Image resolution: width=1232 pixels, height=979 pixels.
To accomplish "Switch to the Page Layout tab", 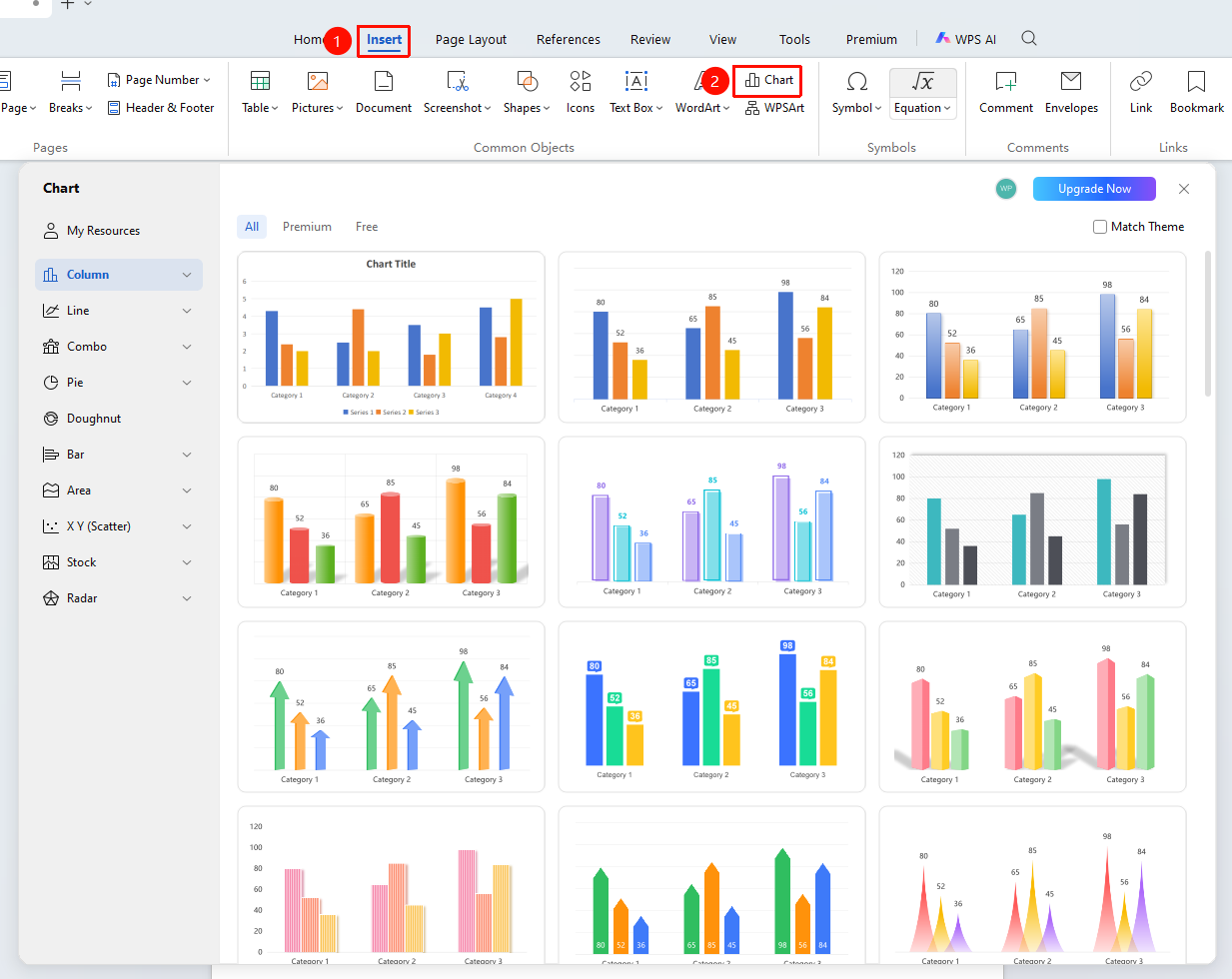I will 471,40.
